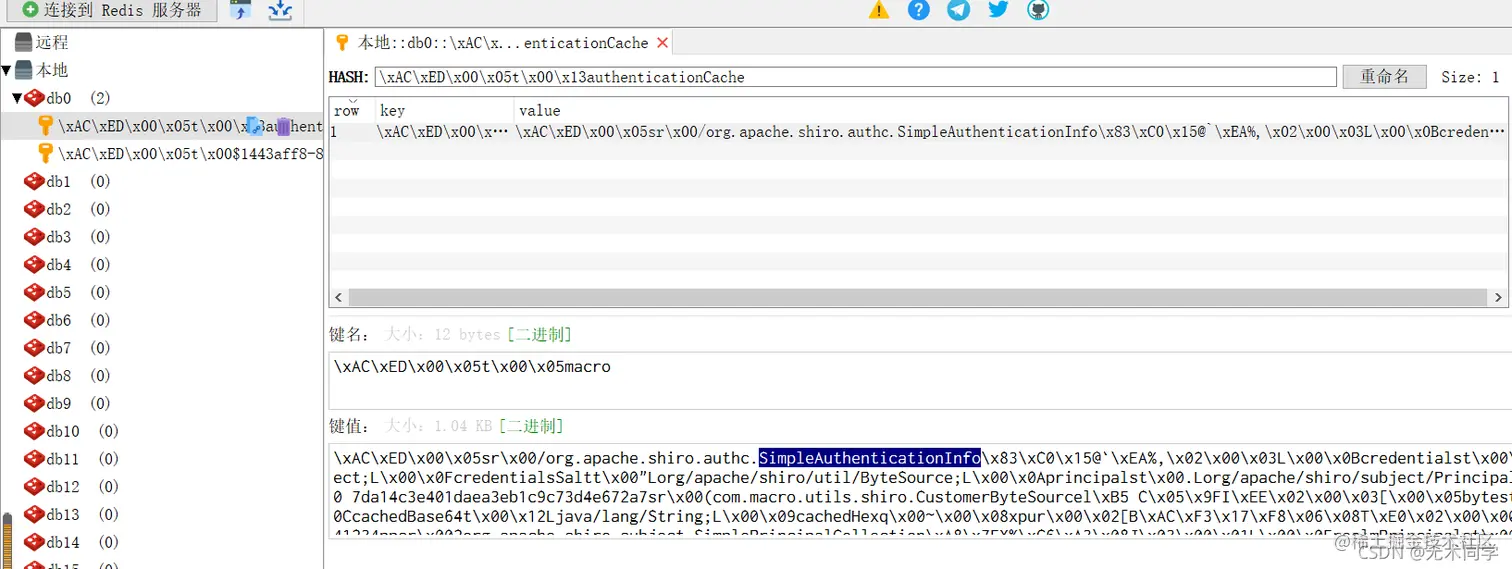The height and width of the screenshot is (569, 1512).
Task: Open the Telegram icon
Action: click(958, 10)
